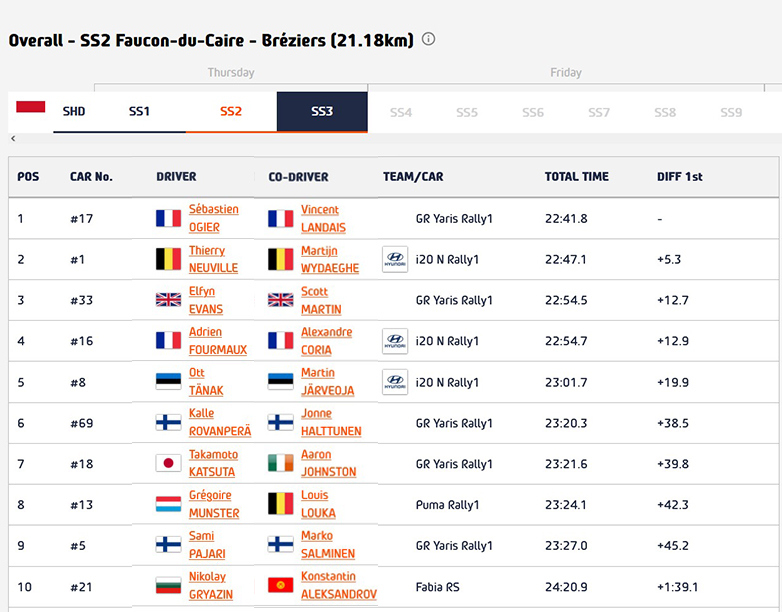Click the Hyundai logo in Neuville's row
Viewport: 782px width, 612px height.
[395, 260]
